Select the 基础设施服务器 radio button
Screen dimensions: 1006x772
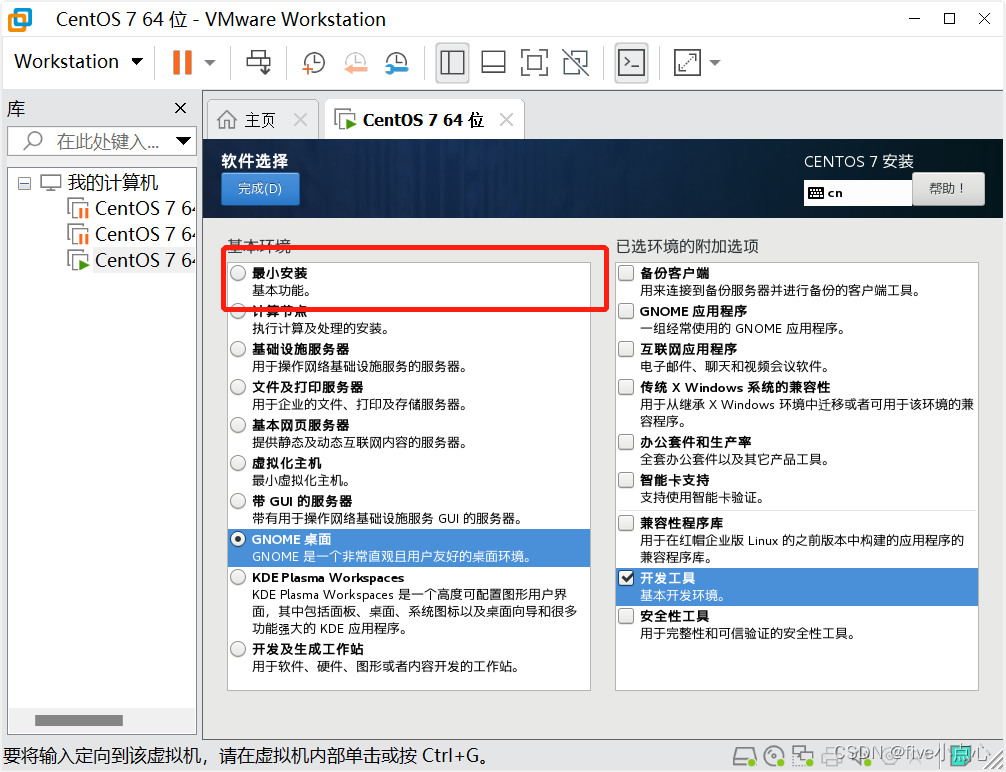click(x=238, y=349)
